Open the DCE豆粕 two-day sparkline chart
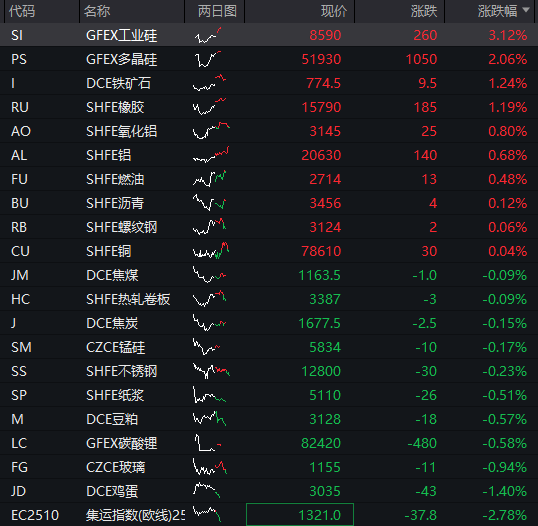Viewport: 538px width, 526px height. coord(209,419)
